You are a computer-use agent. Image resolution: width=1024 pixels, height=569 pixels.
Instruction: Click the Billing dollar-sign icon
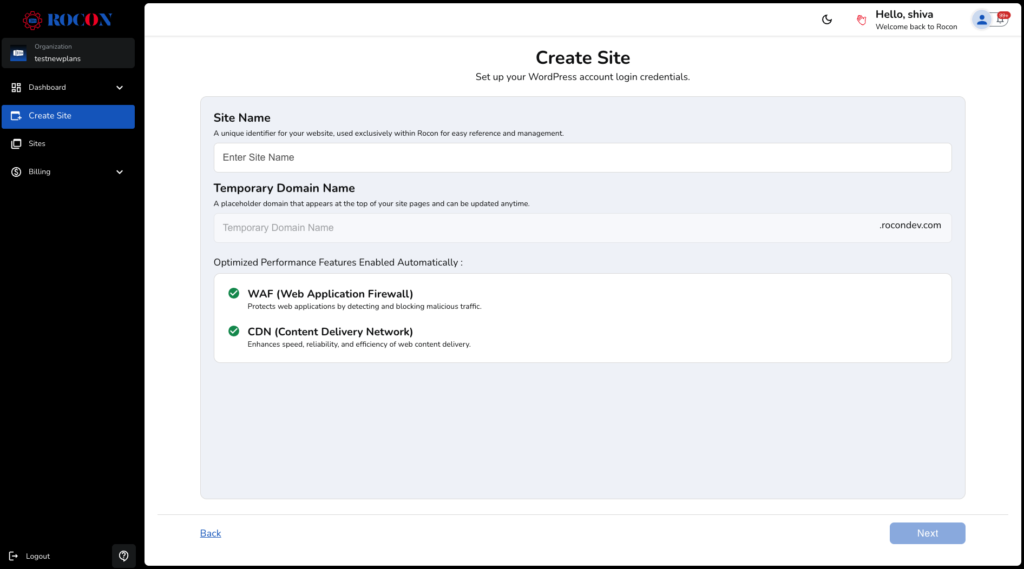16,172
